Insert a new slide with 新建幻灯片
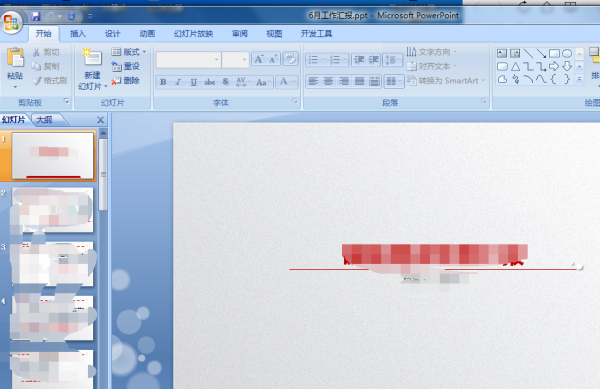This screenshot has width=600, height=389. 92,69
